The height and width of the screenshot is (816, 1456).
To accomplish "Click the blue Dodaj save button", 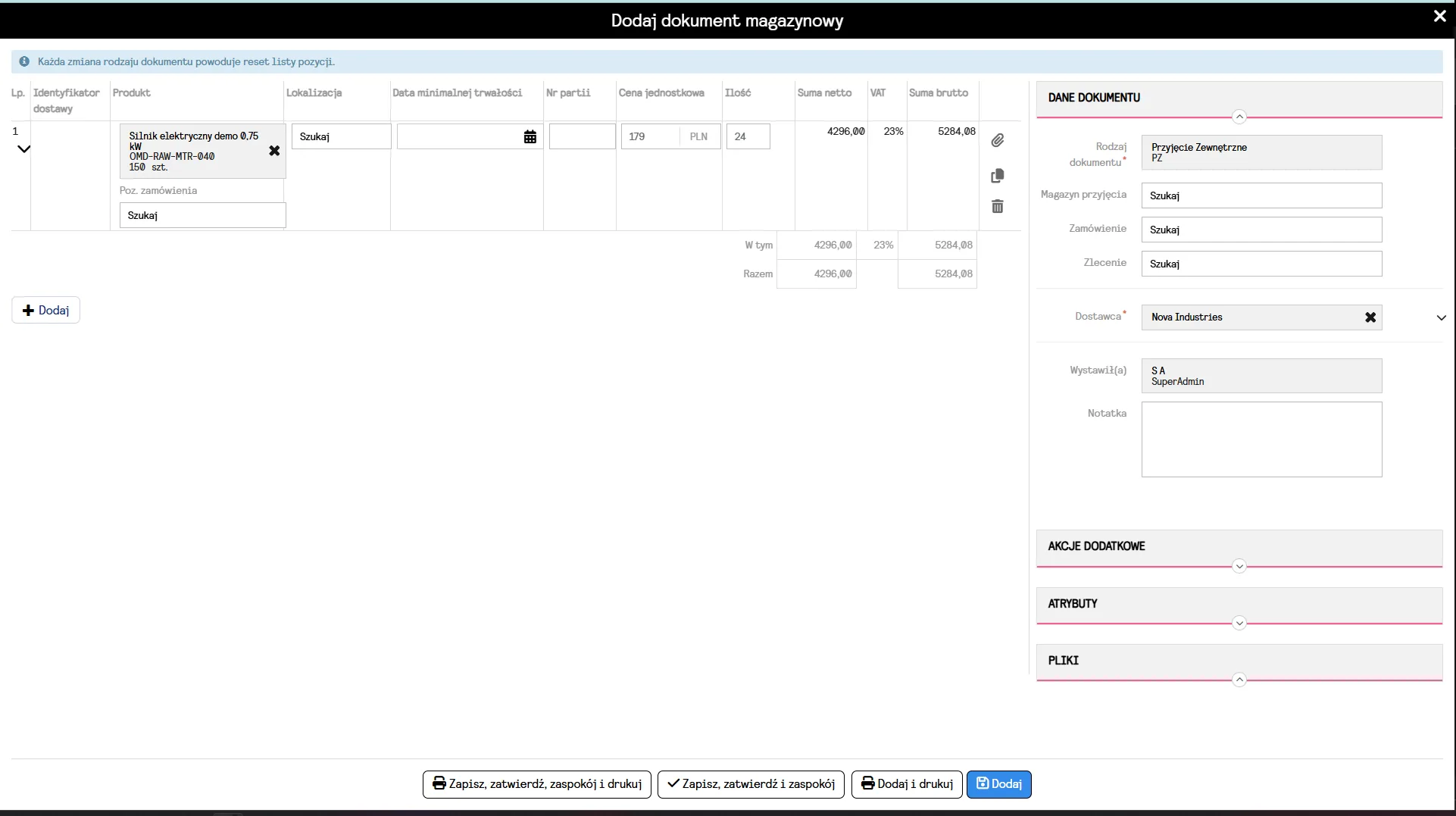I will point(999,784).
